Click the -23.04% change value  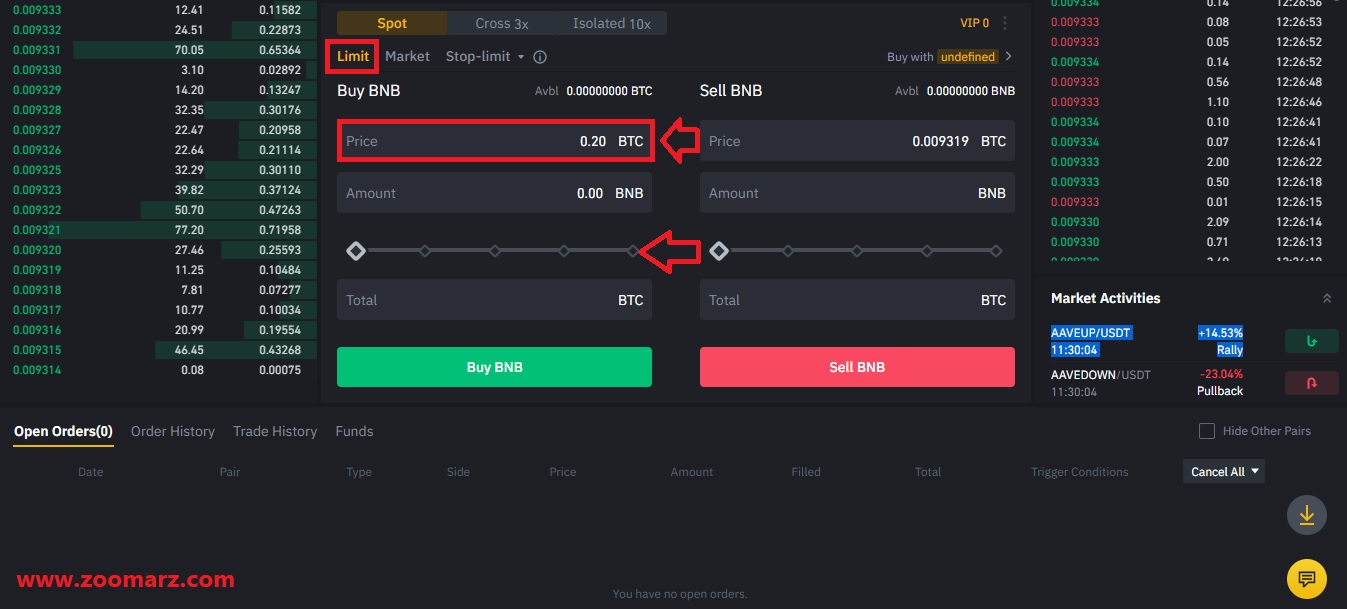1220,374
